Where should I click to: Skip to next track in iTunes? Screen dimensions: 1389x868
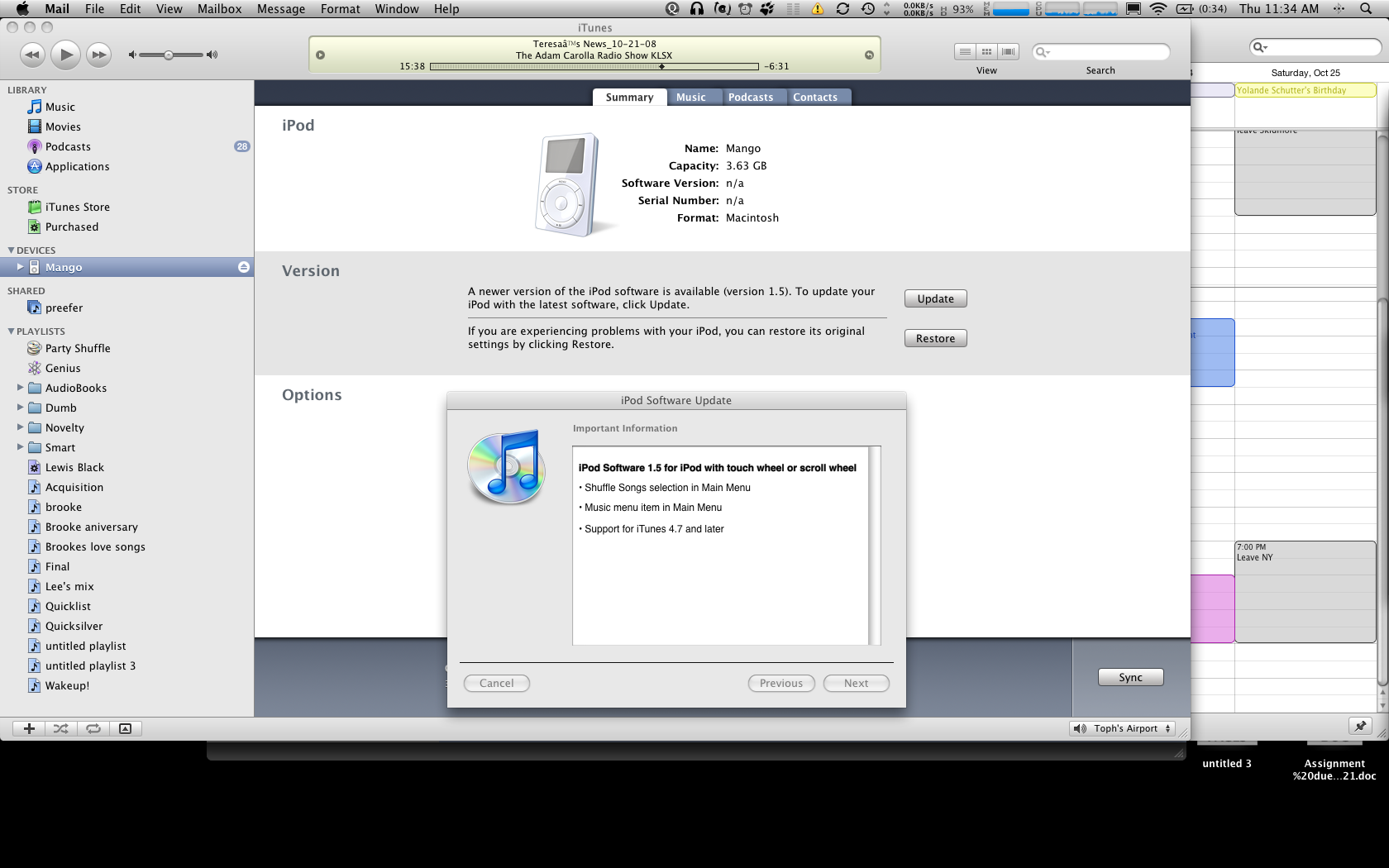[x=99, y=55]
